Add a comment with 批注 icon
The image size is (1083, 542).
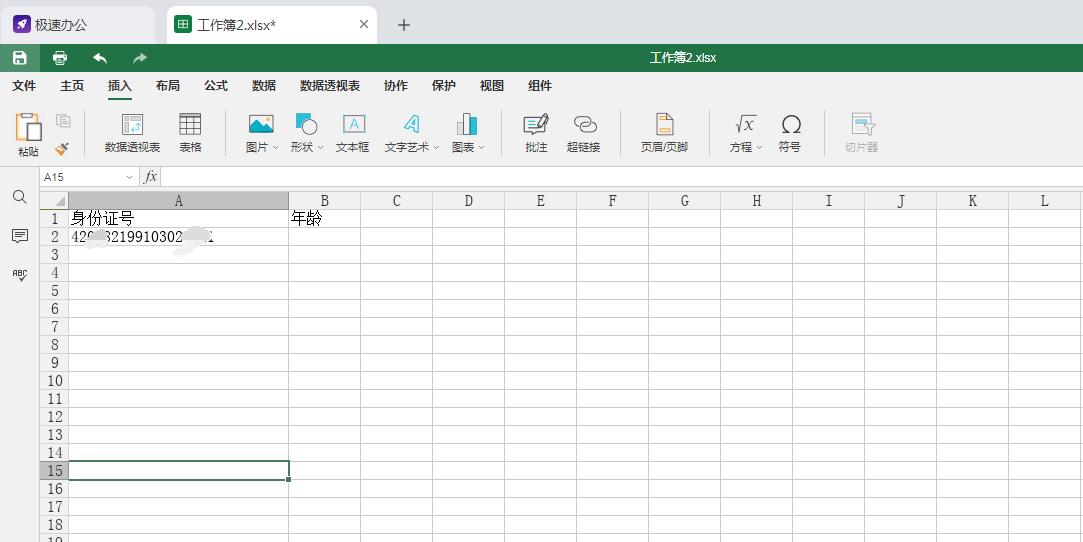pos(536,133)
